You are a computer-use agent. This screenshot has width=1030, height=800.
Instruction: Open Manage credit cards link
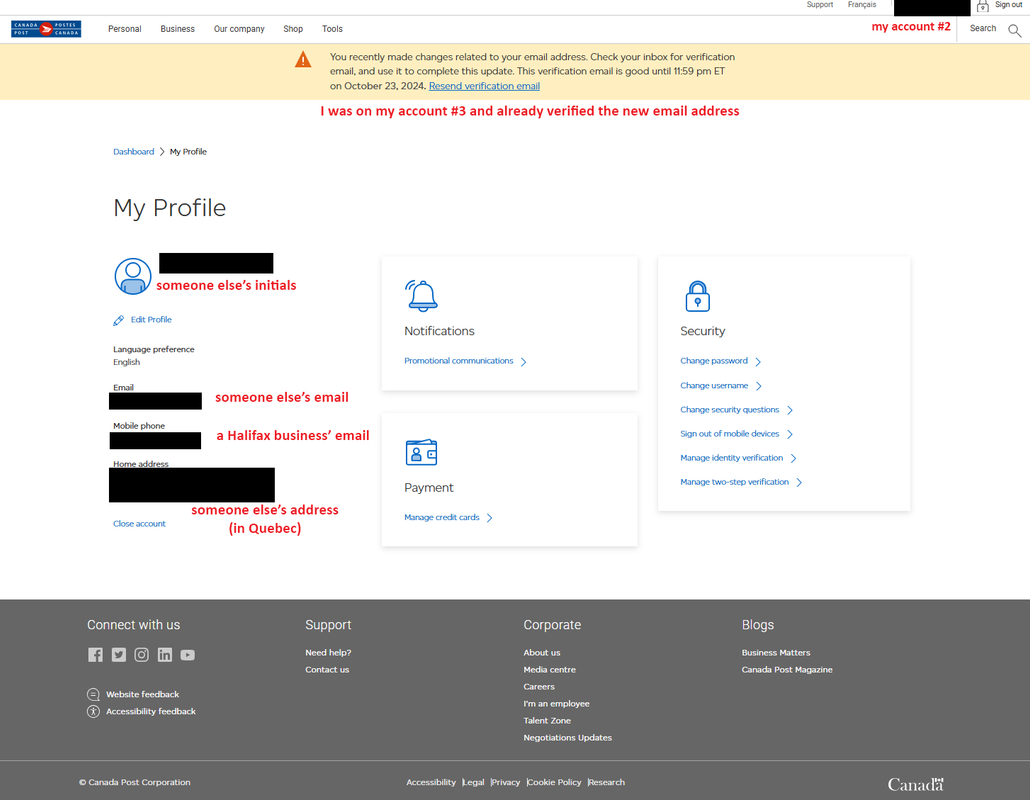click(x=441, y=518)
